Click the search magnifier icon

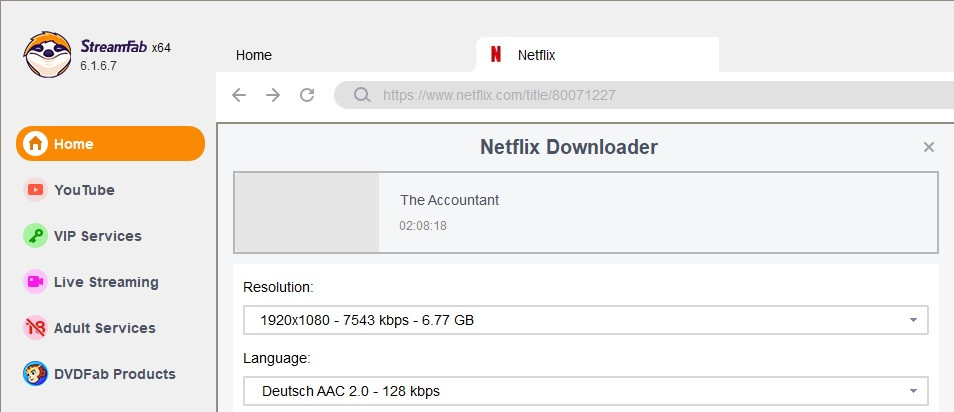tap(362, 95)
